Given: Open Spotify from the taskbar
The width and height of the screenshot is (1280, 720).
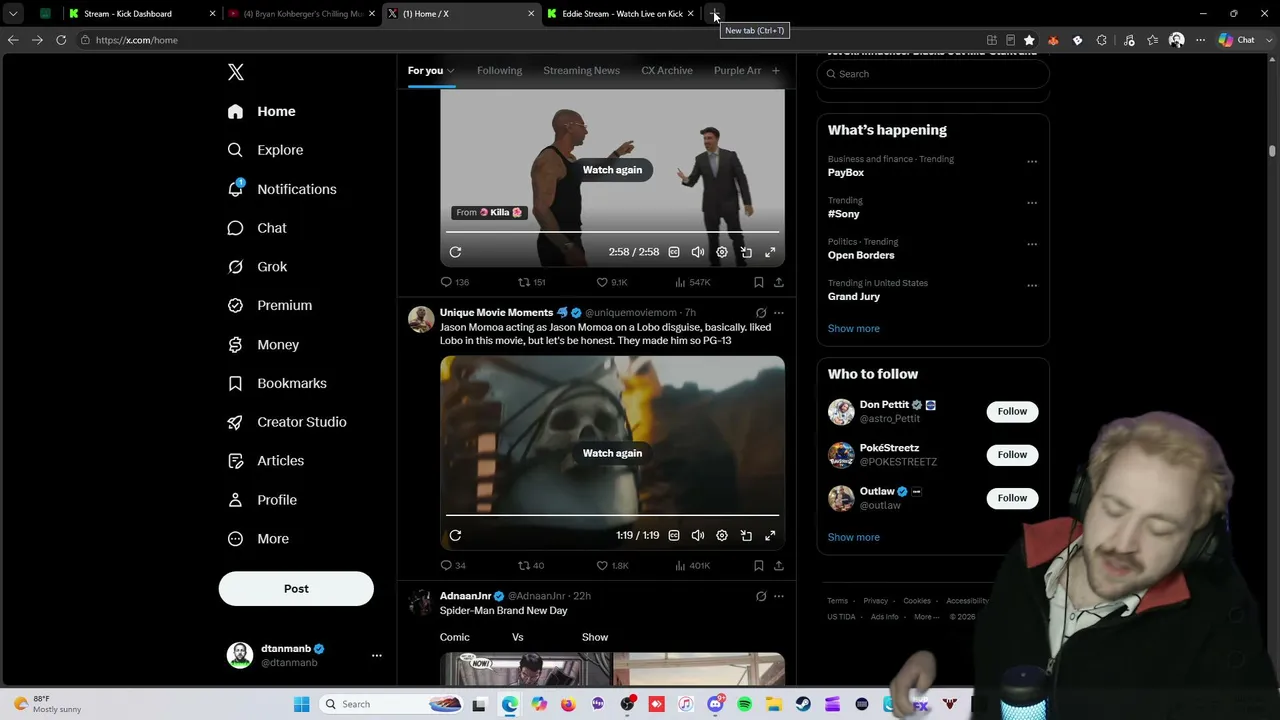Looking at the screenshot, I should tap(744, 704).
